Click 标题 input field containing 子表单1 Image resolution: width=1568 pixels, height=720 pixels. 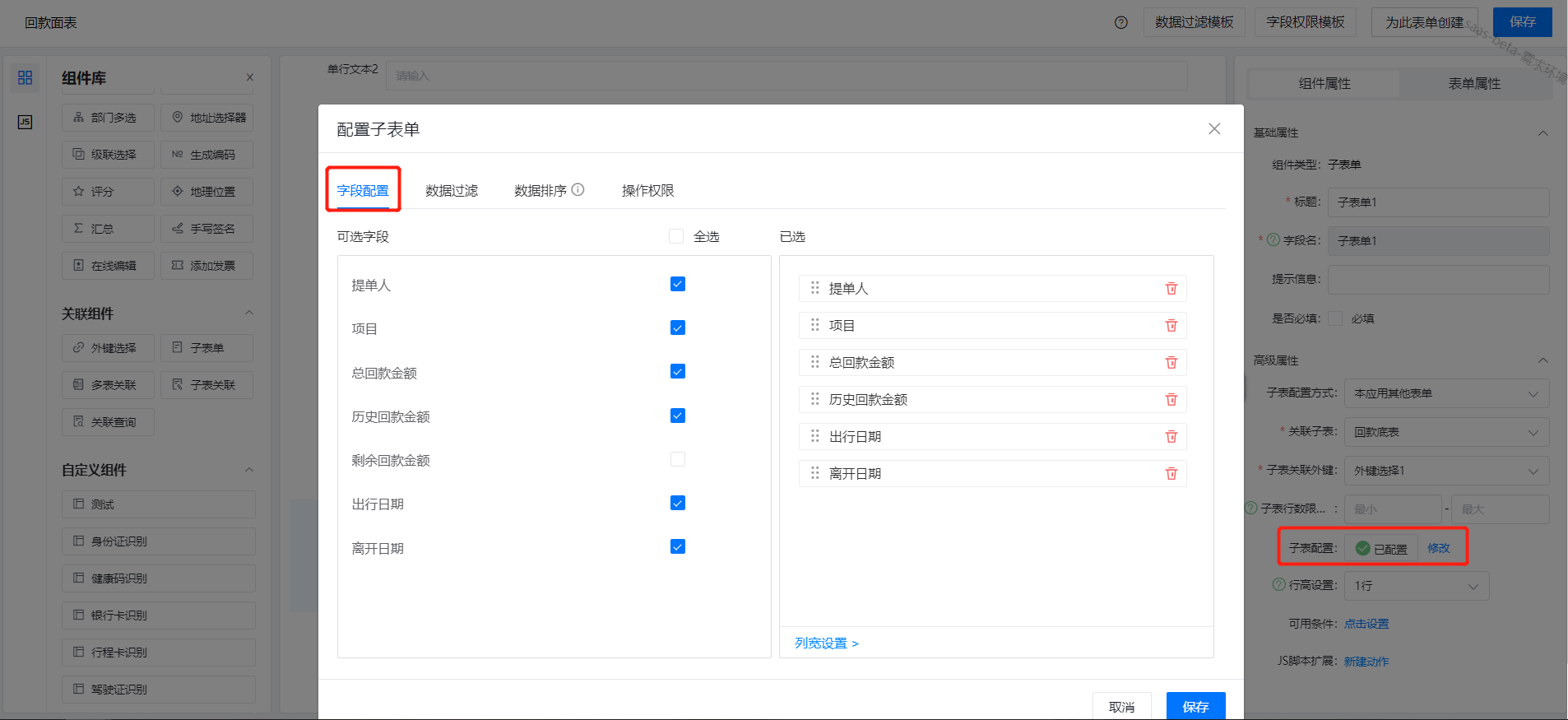(1438, 202)
